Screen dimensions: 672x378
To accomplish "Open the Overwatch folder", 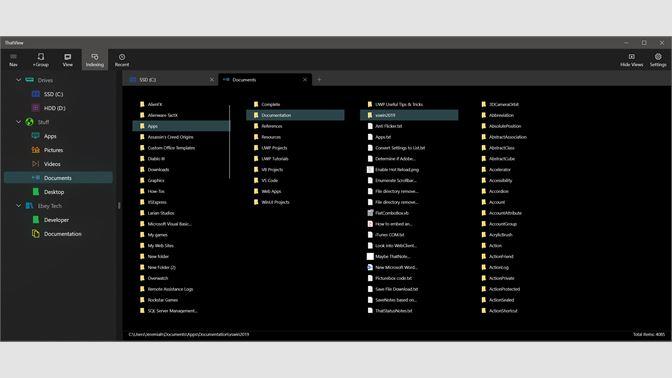I will [181, 278].
